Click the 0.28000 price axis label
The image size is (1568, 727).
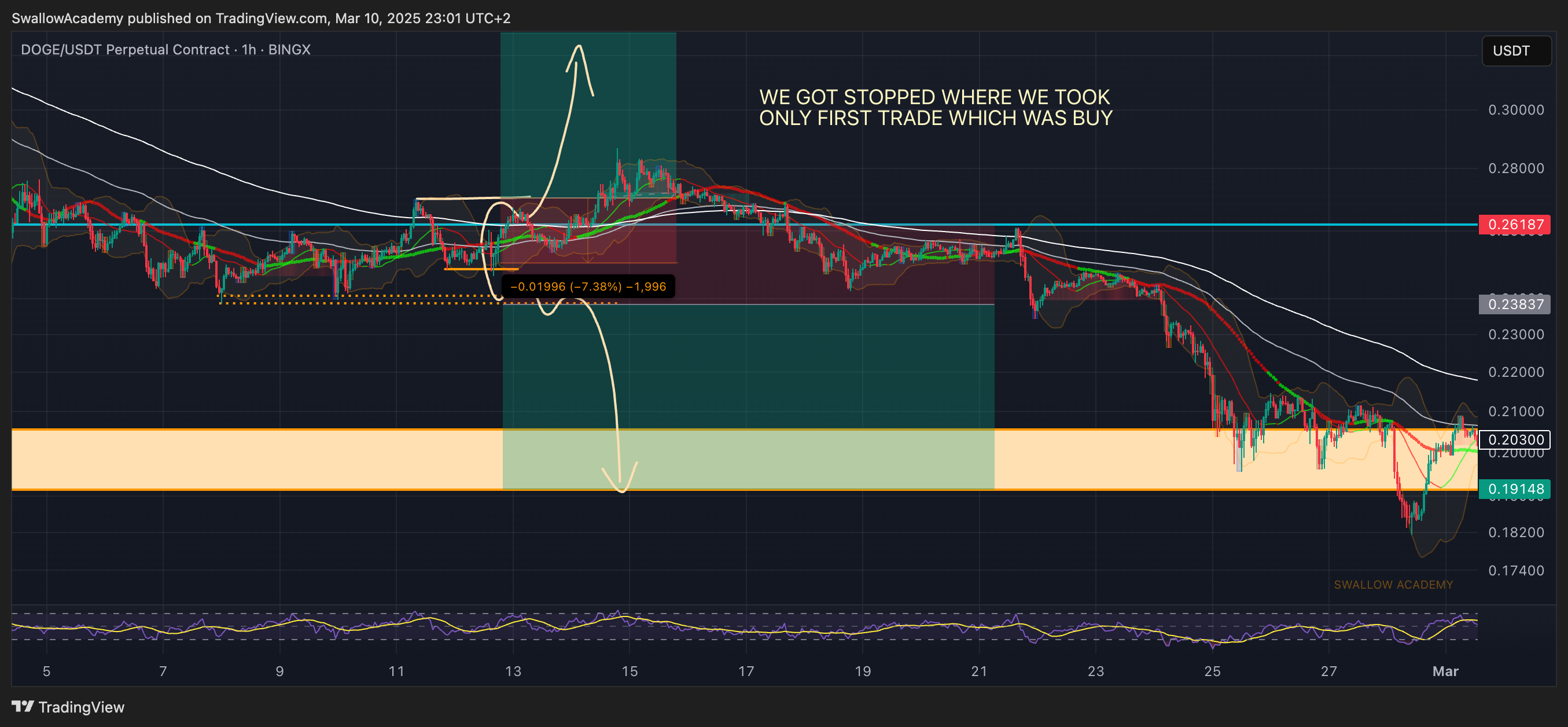(1516, 168)
